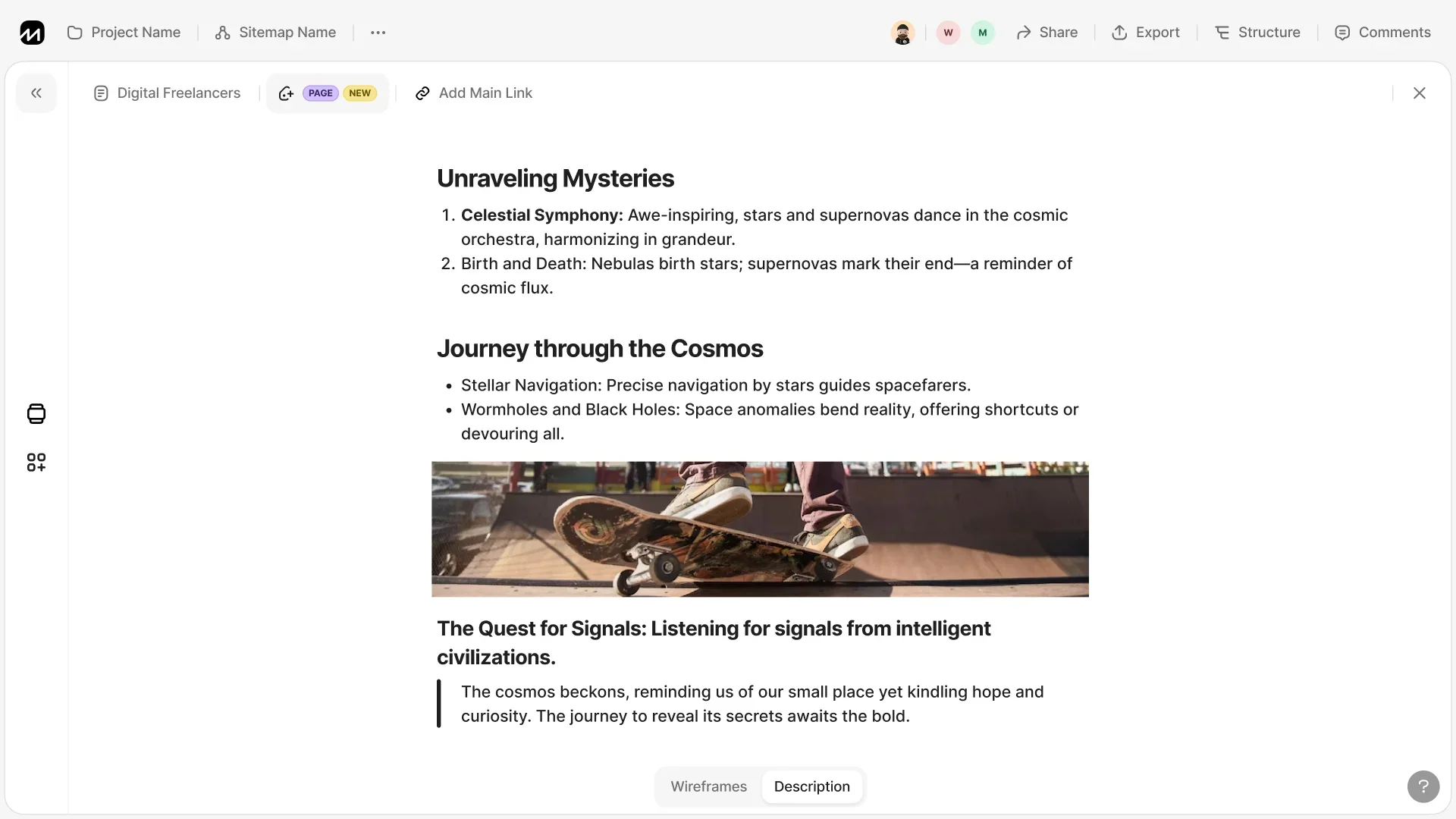Click the pink W collaborator avatar
The width and height of the screenshot is (1456, 819).
tap(948, 33)
